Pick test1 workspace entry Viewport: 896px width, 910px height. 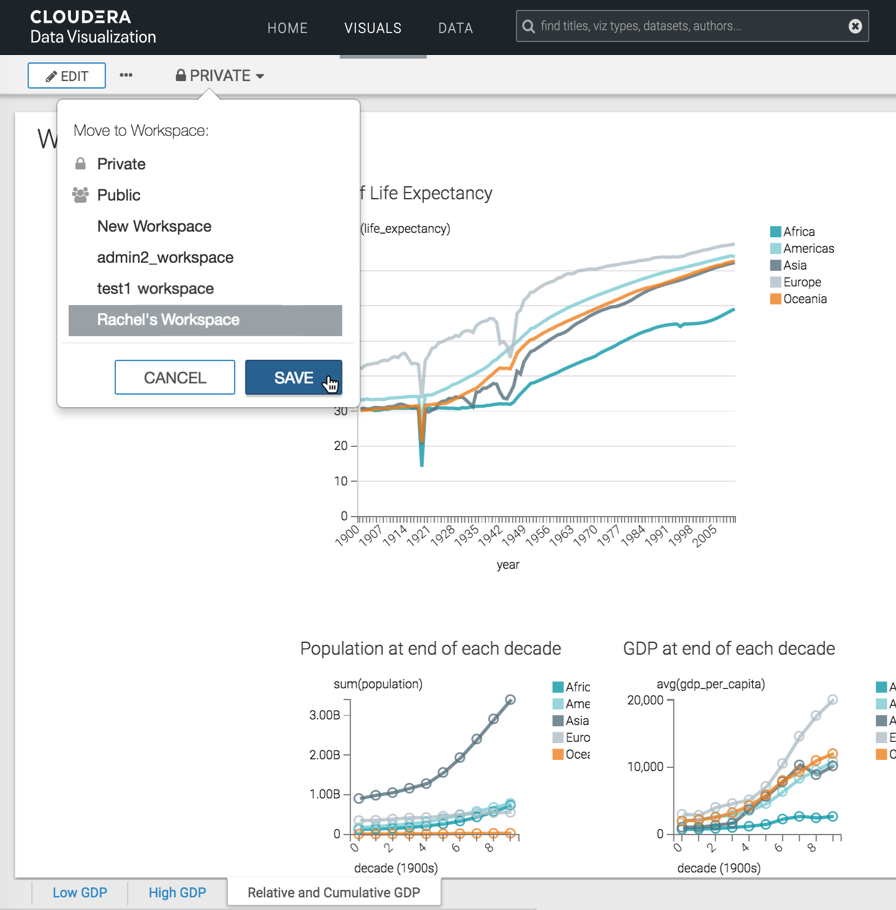coord(155,288)
